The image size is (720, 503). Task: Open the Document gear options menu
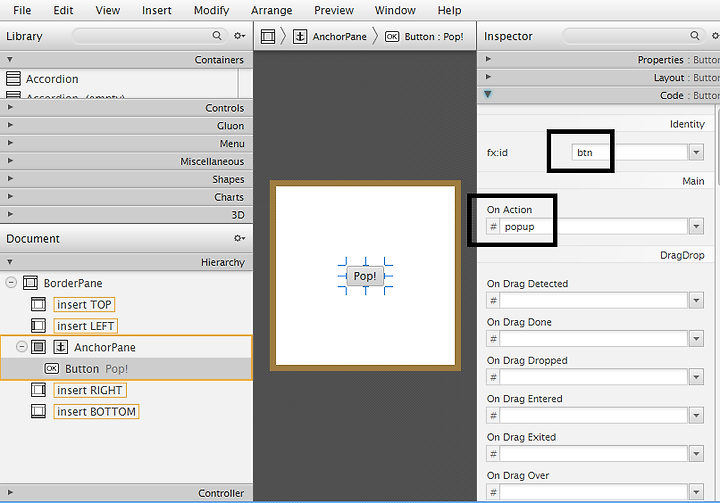coord(239,238)
